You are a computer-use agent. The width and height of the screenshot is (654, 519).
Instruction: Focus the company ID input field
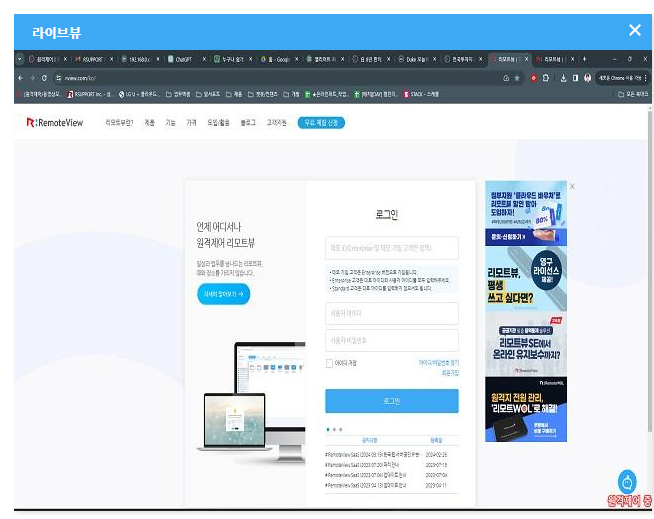(392, 248)
